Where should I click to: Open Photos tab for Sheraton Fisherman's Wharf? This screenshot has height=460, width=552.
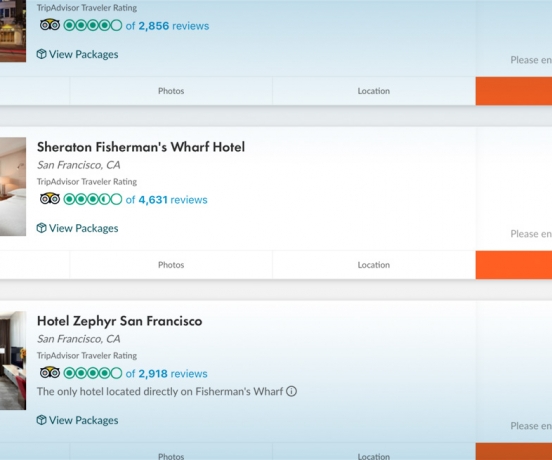pos(171,265)
